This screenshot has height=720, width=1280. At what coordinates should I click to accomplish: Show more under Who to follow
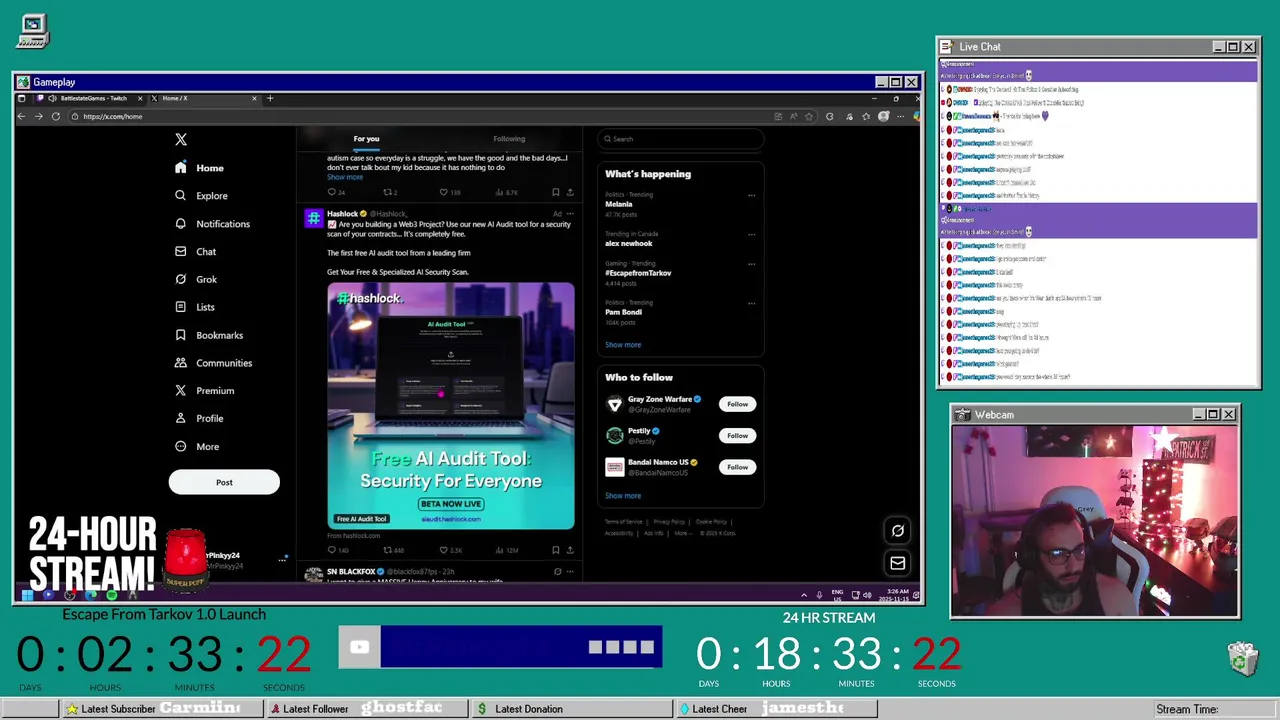point(623,496)
